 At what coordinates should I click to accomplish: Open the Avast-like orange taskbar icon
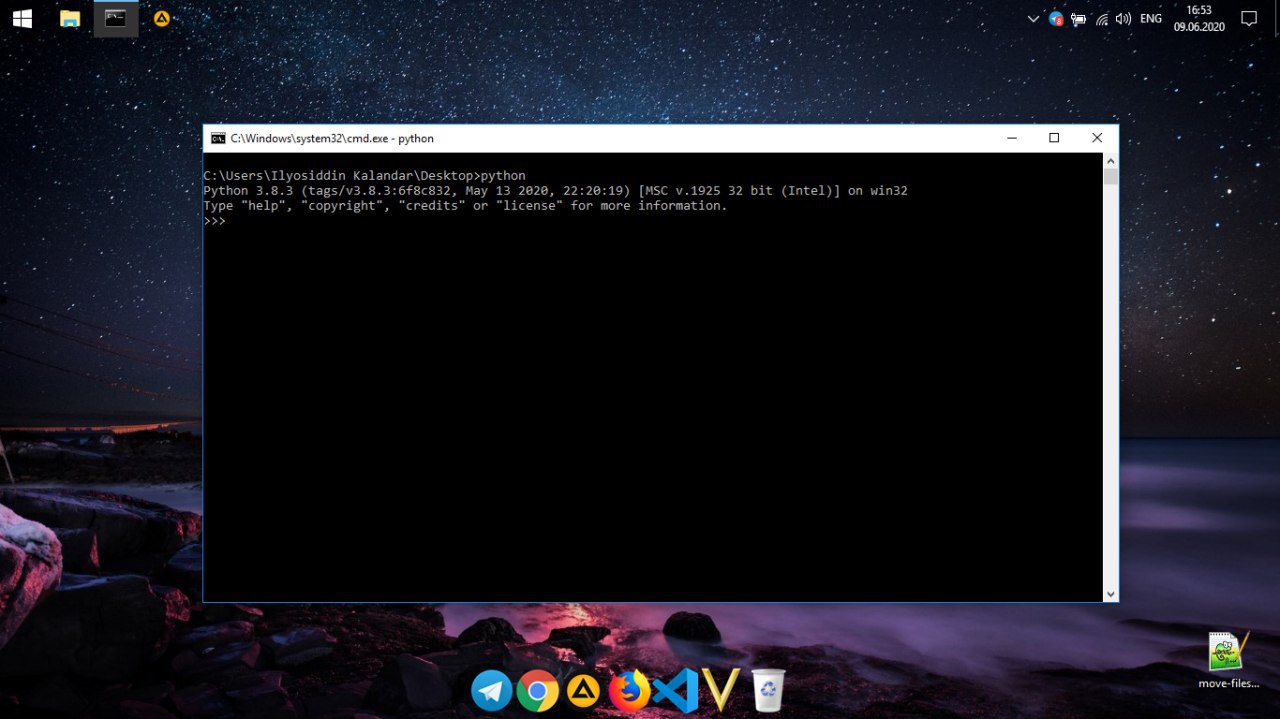pyautogui.click(x=161, y=18)
